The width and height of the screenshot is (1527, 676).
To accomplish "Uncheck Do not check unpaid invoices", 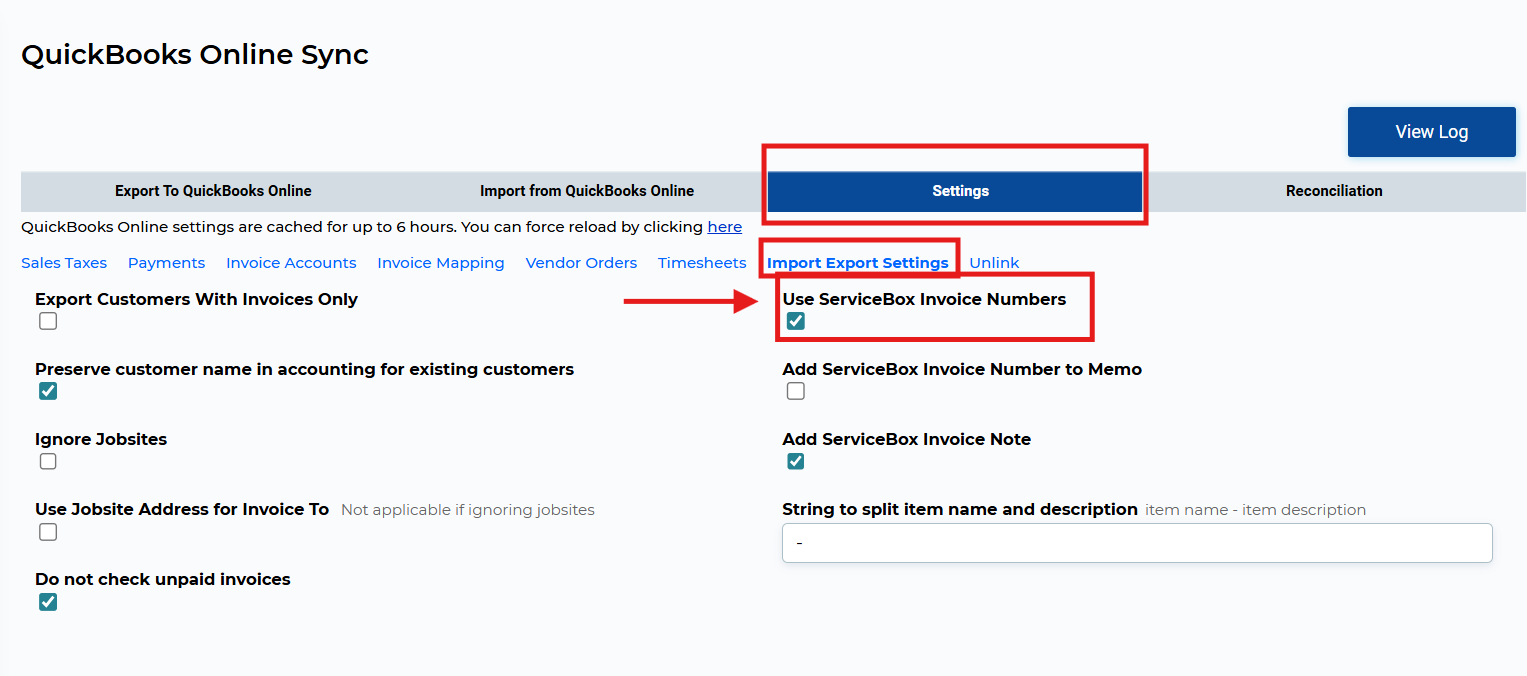I will [x=48, y=602].
